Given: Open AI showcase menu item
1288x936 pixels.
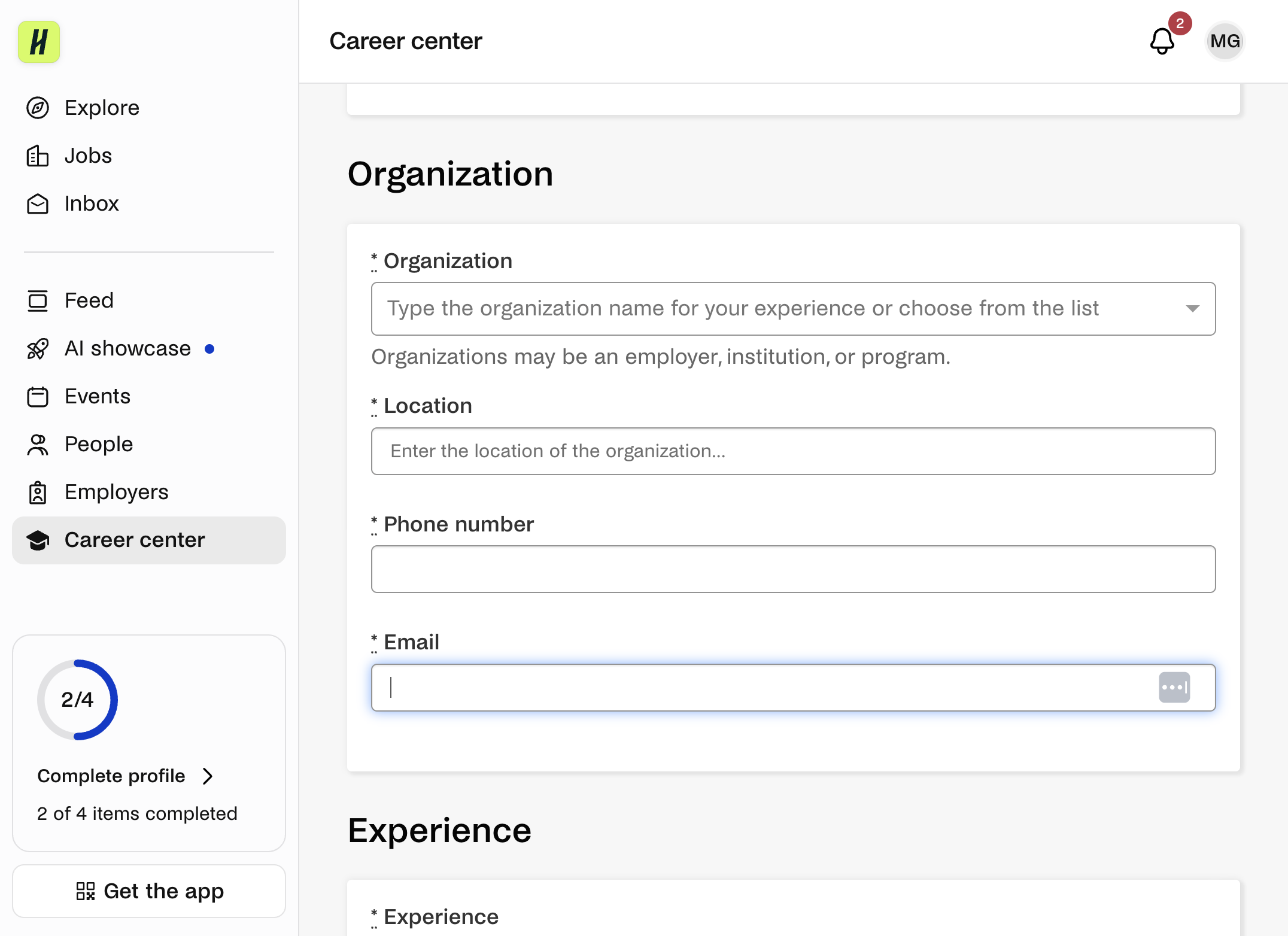Looking at the screenshot, I should point(149,348).
